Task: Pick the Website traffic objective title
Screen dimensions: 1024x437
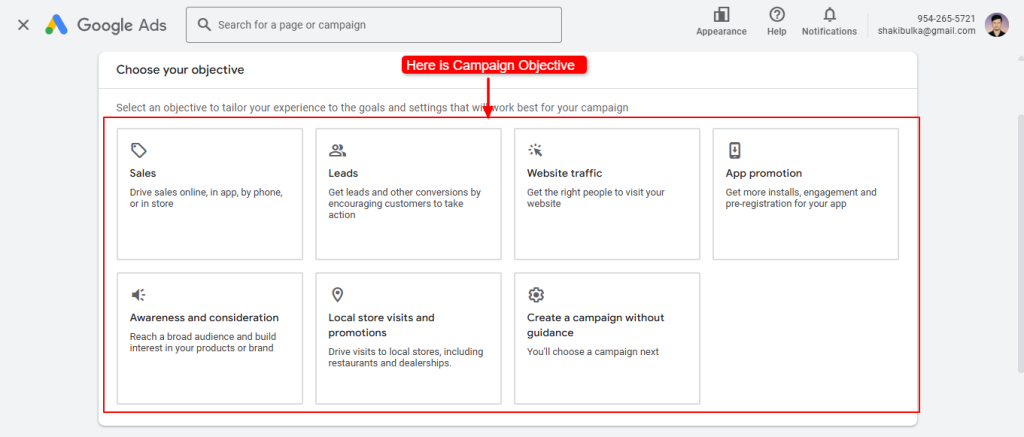Action: (x=564, y=173)
